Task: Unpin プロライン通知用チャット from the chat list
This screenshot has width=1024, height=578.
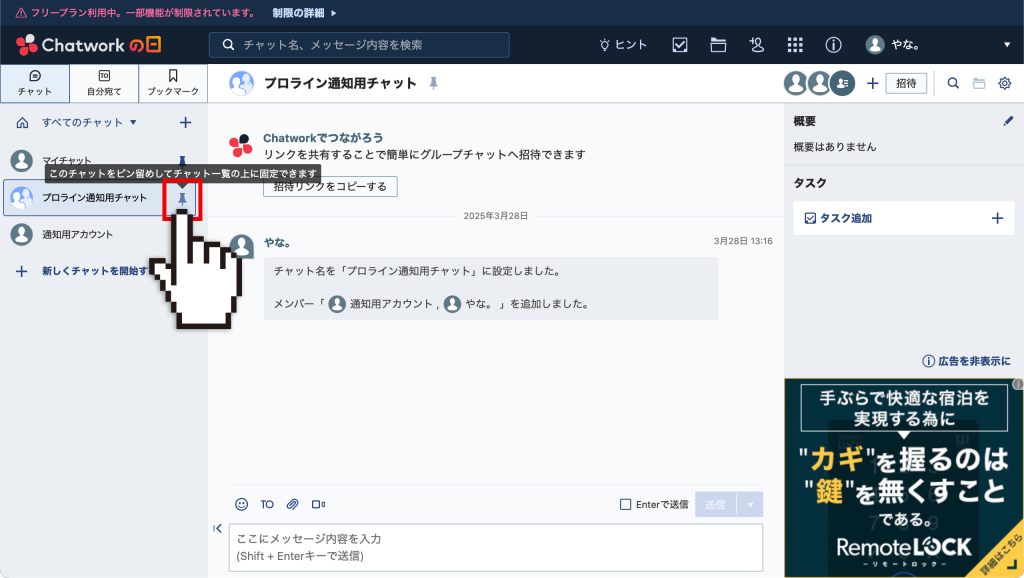Action: pos(180,198)
